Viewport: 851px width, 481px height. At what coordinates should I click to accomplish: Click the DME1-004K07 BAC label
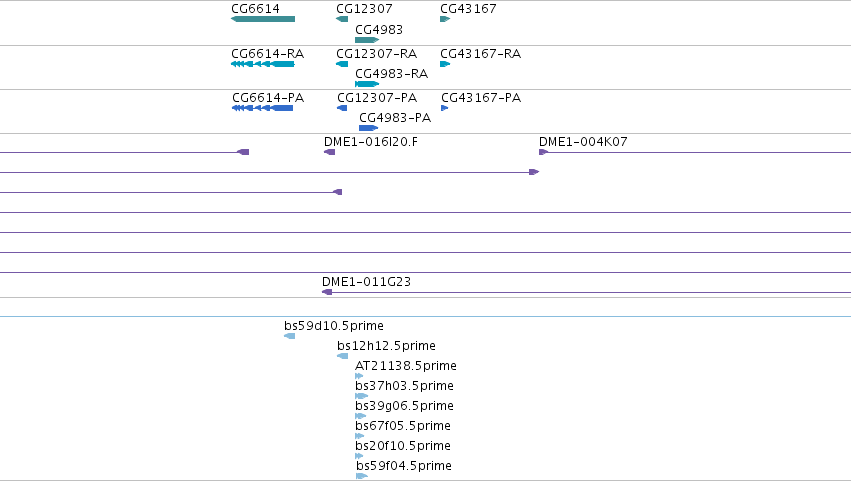(x=583, y=142)
